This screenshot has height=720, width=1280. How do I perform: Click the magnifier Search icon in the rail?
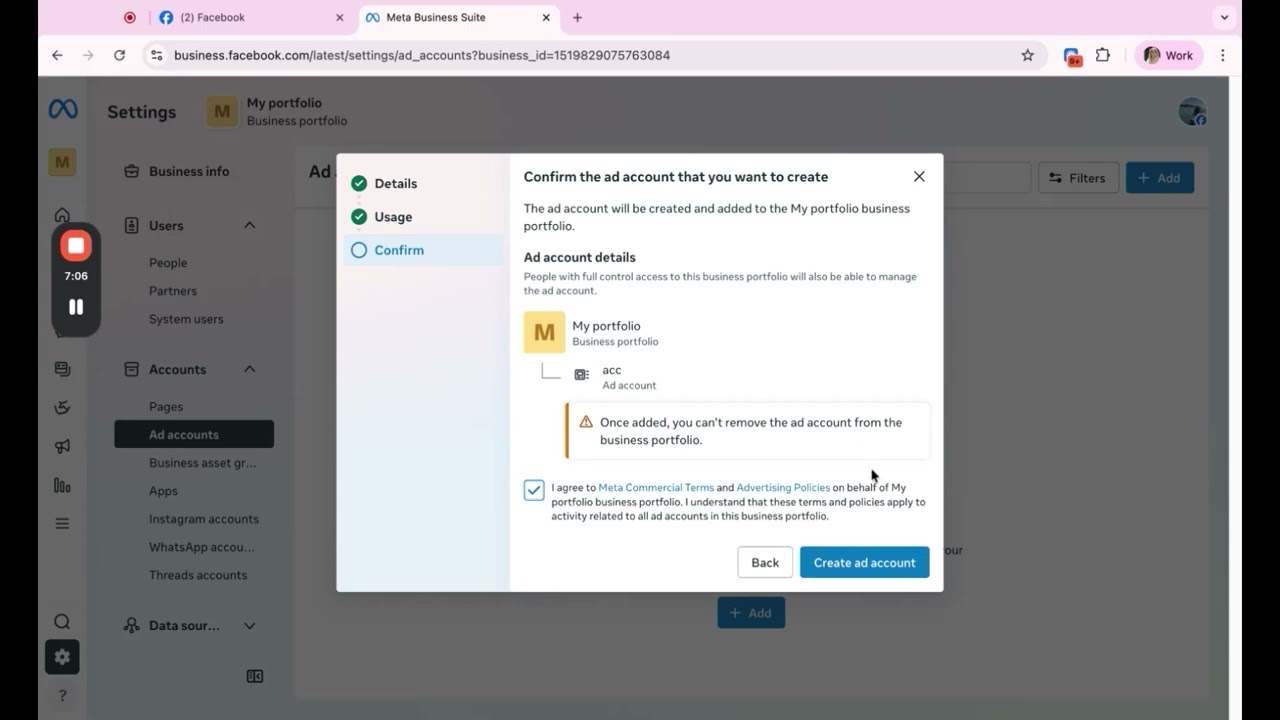[62, 622]
